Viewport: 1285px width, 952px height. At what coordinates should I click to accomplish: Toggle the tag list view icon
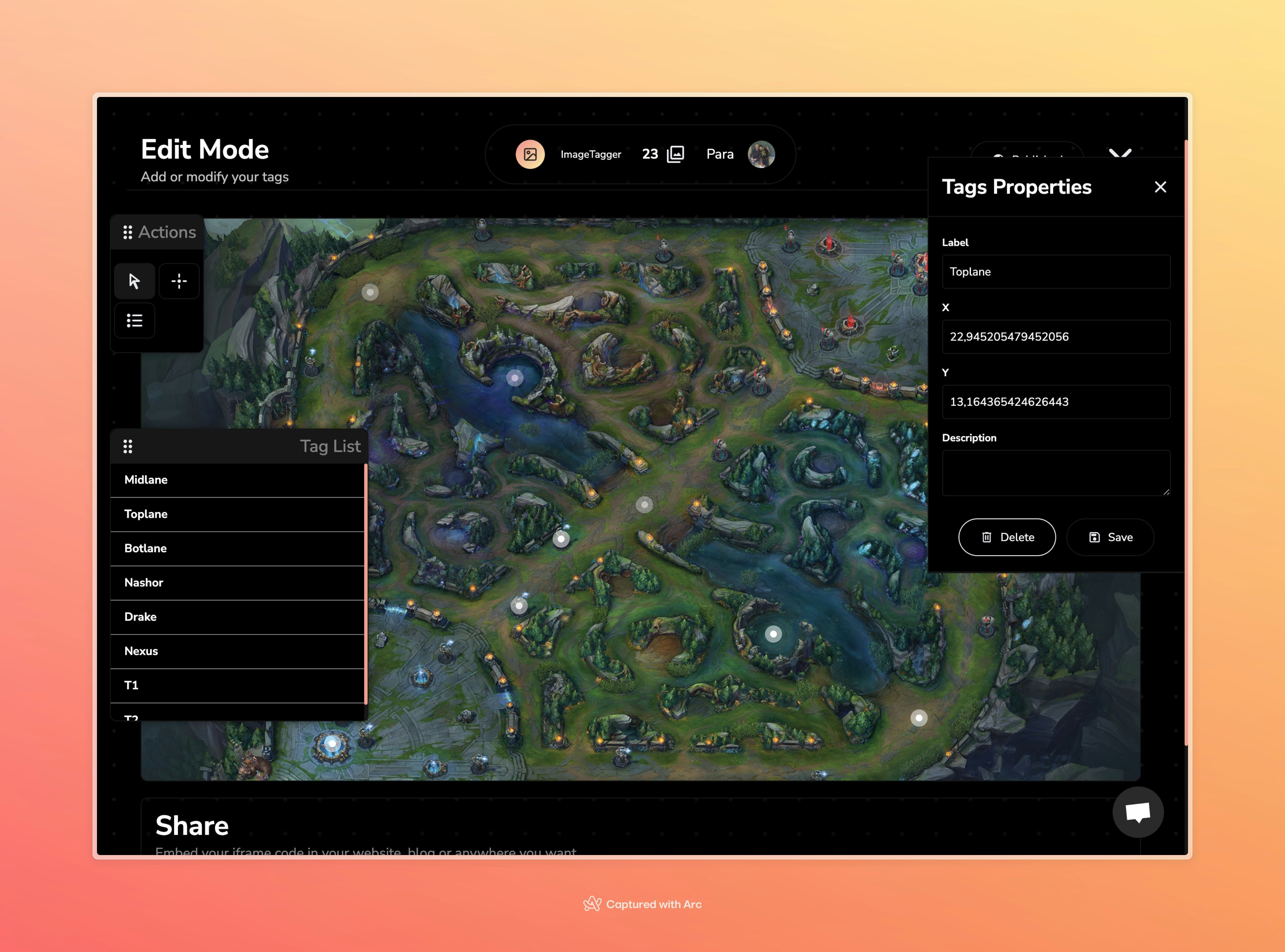(134, 320)
